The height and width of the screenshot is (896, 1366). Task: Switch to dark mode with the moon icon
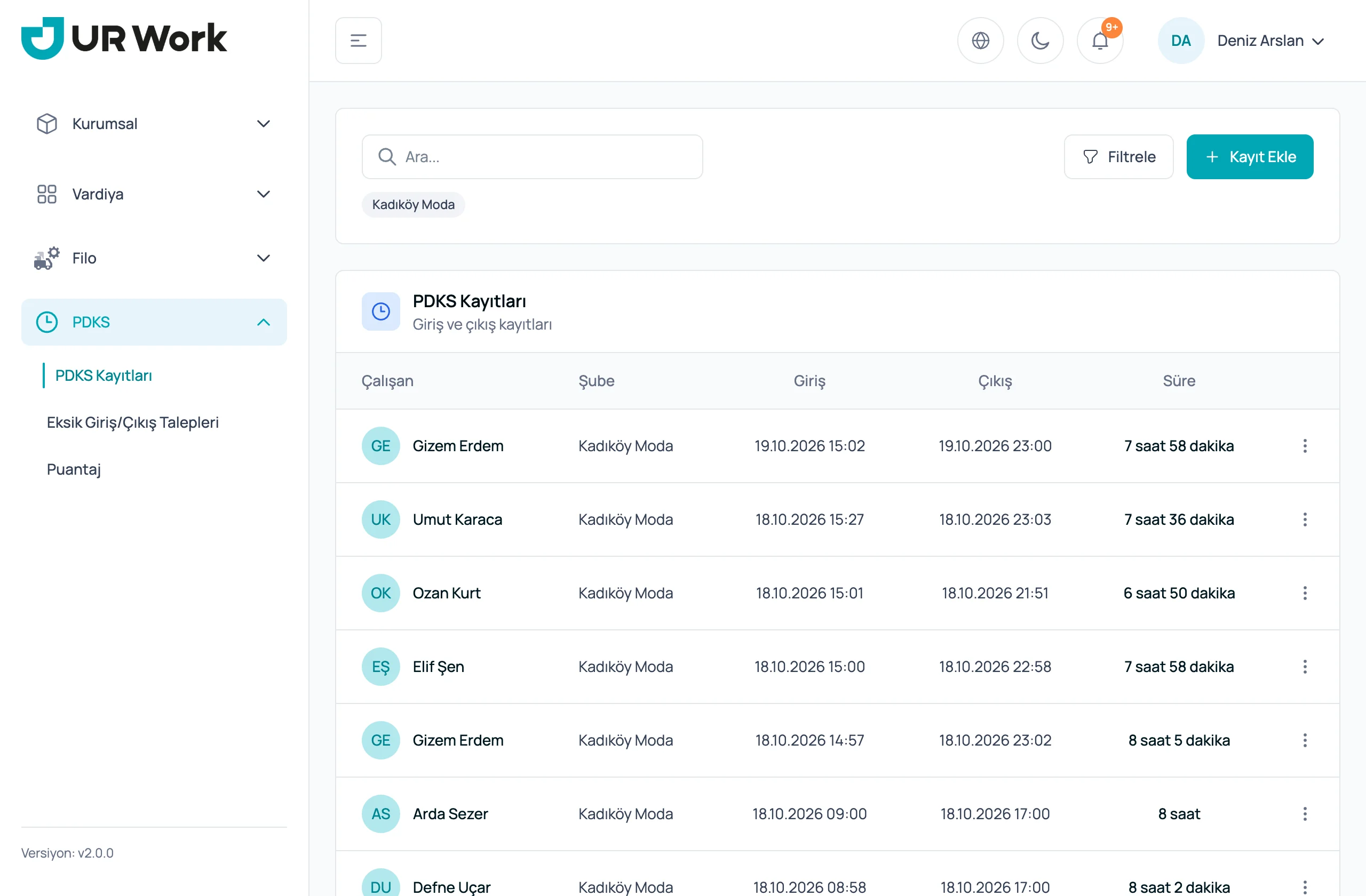(x=1040, y=41)
